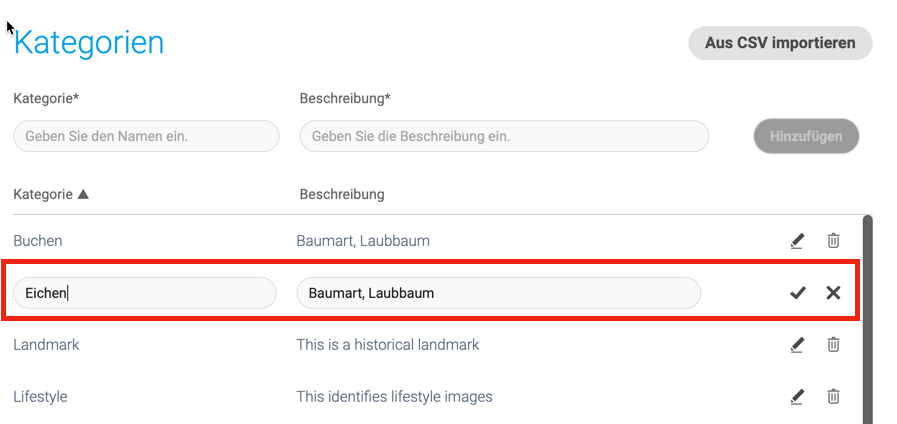Click the Hinzufügen button
The image size is (897, 424).
pyautogui.click(x=806, y=136)
